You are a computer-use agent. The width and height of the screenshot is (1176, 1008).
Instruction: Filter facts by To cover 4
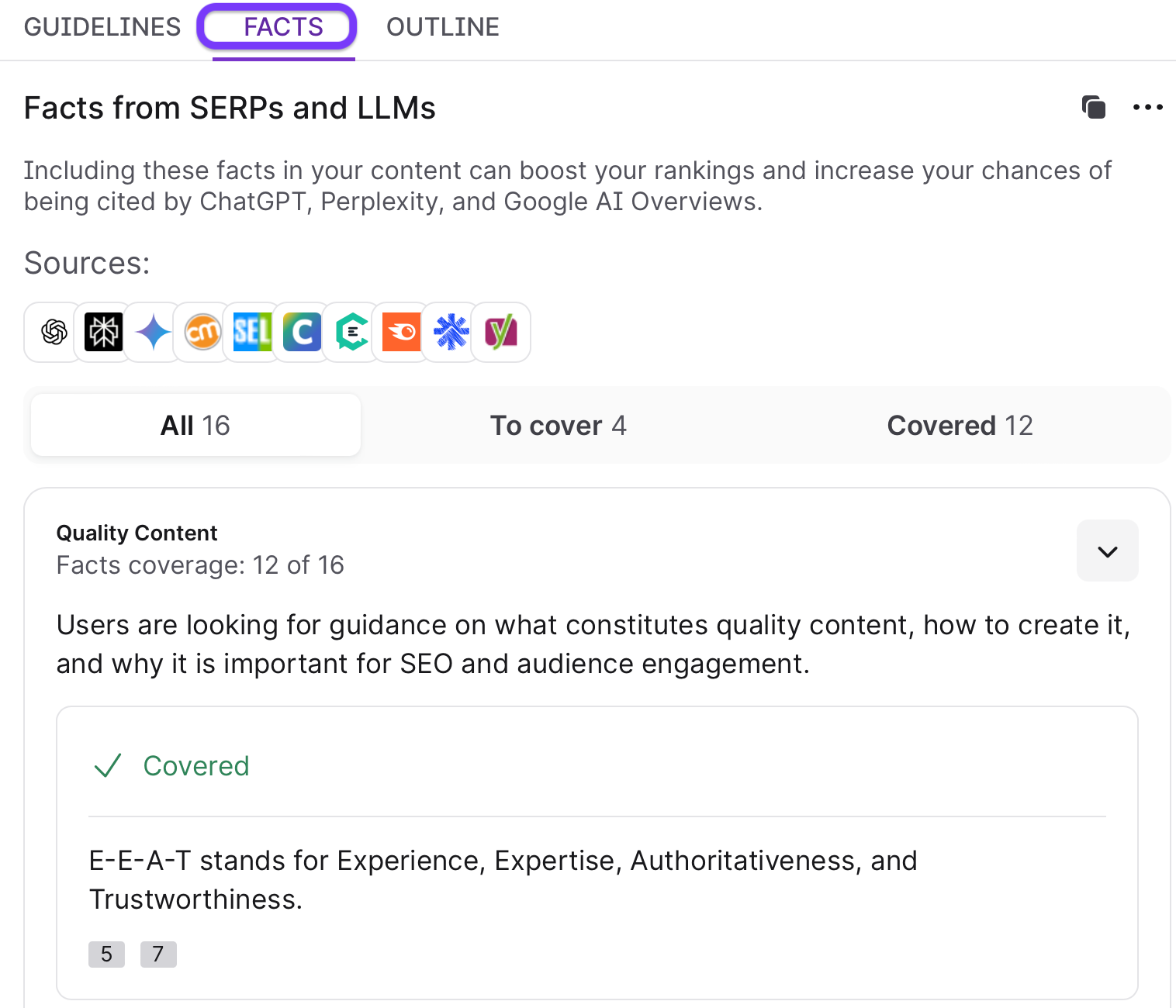coord(558,426)
